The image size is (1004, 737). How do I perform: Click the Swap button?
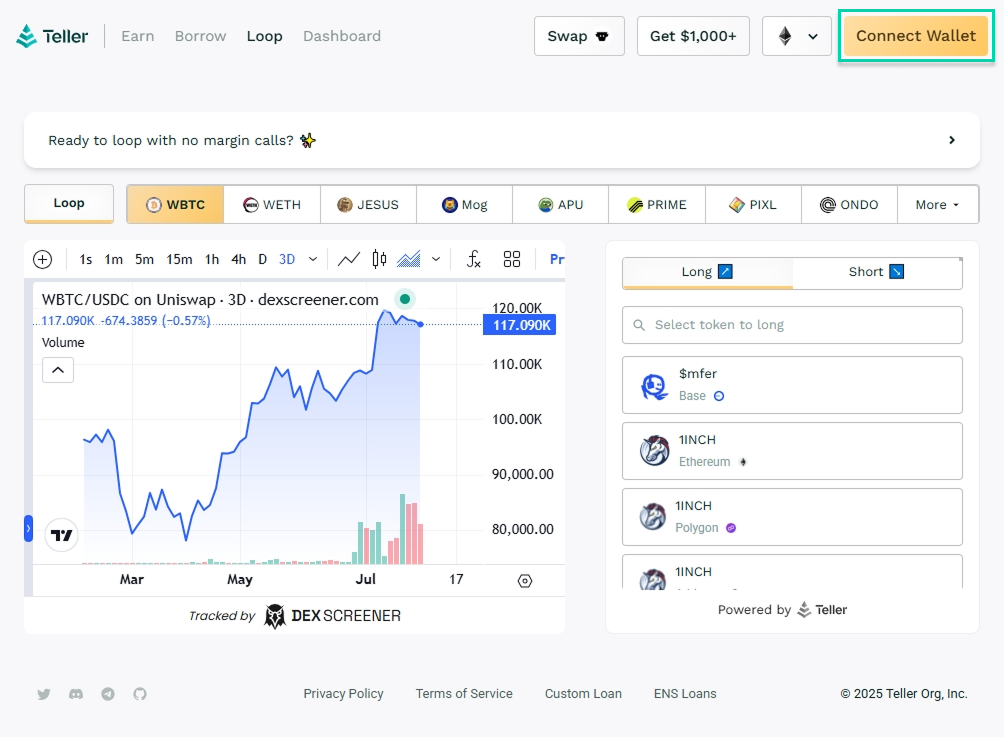(x=579, y=36)
